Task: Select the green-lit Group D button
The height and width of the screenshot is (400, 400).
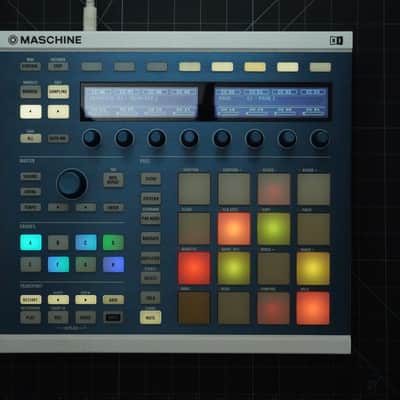Action: tap(113, 242)
